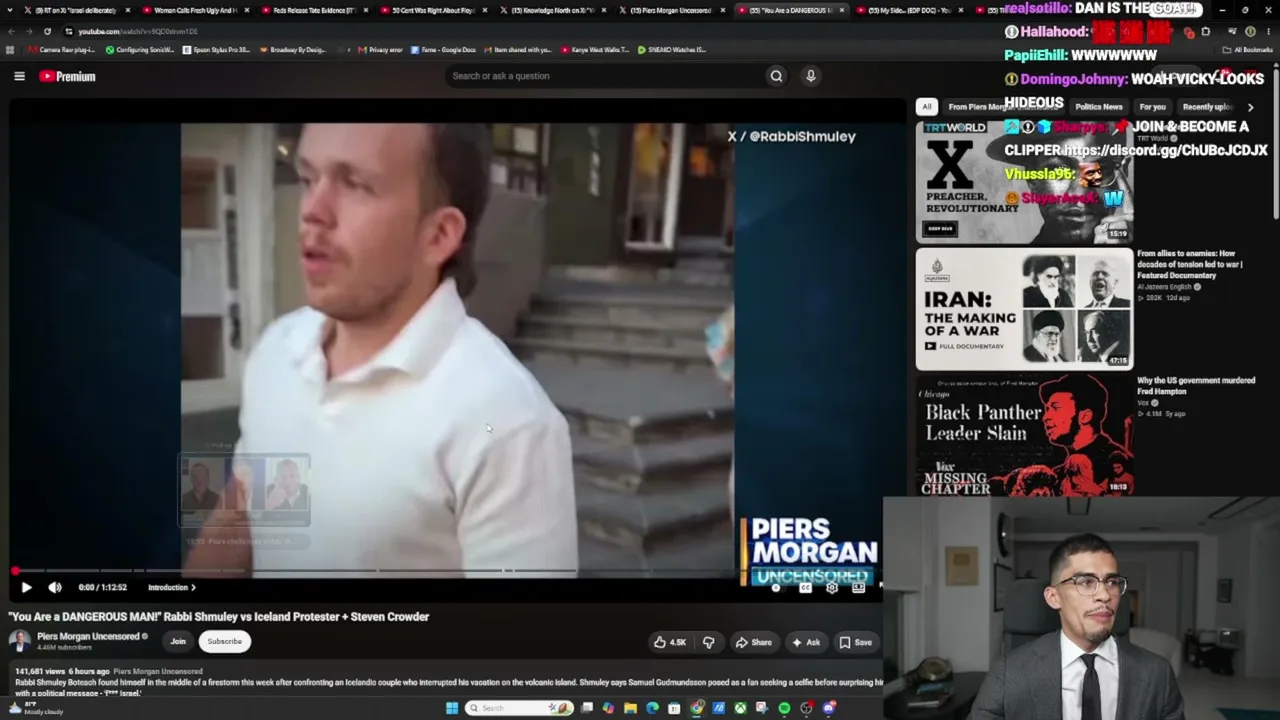
Task: Show more filter chips with the arrow
Action: click(x=1250, y=107)
